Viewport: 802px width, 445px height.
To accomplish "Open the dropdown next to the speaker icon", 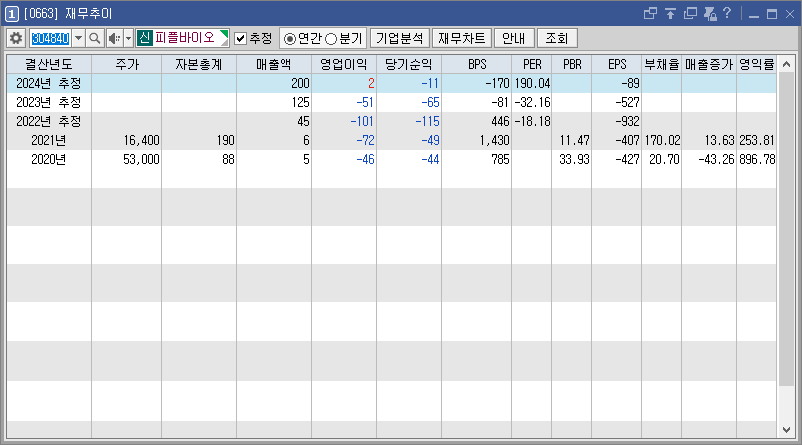I will (x=128, y=38).
